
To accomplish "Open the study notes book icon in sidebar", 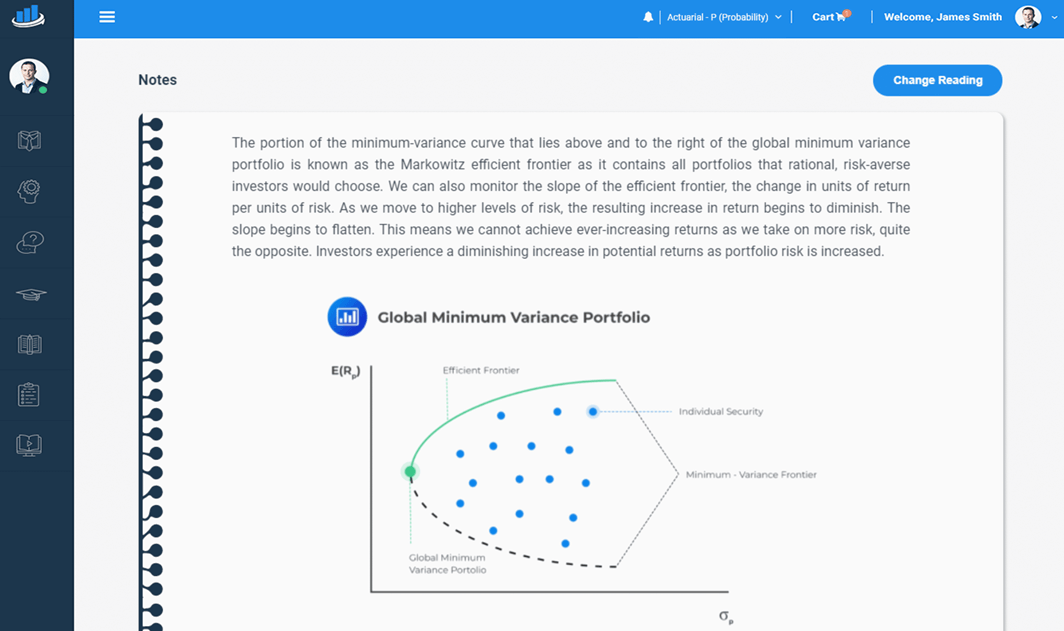I will click(29, 141).
